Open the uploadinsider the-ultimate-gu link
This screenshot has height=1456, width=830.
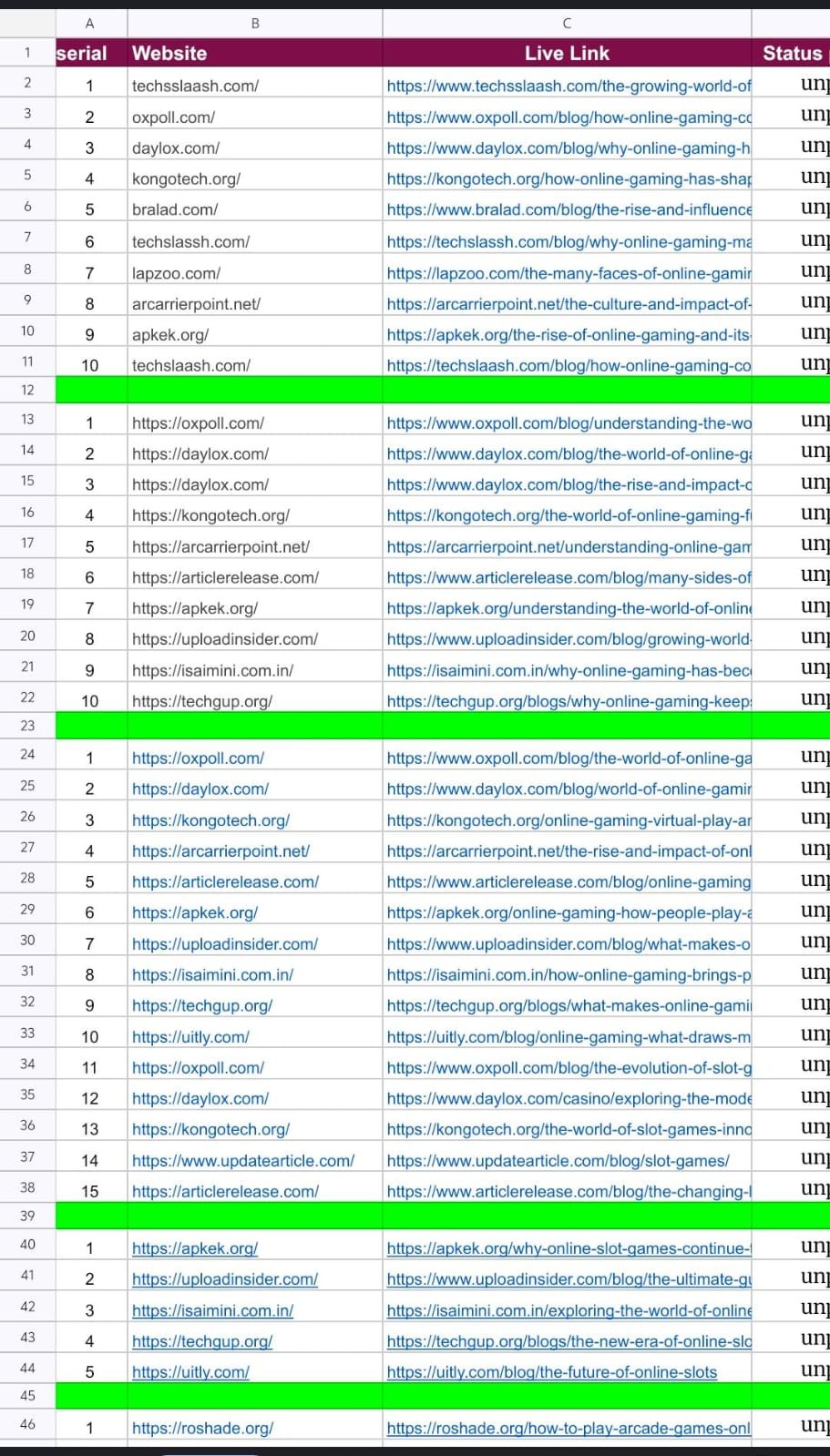pos(569,1279)
